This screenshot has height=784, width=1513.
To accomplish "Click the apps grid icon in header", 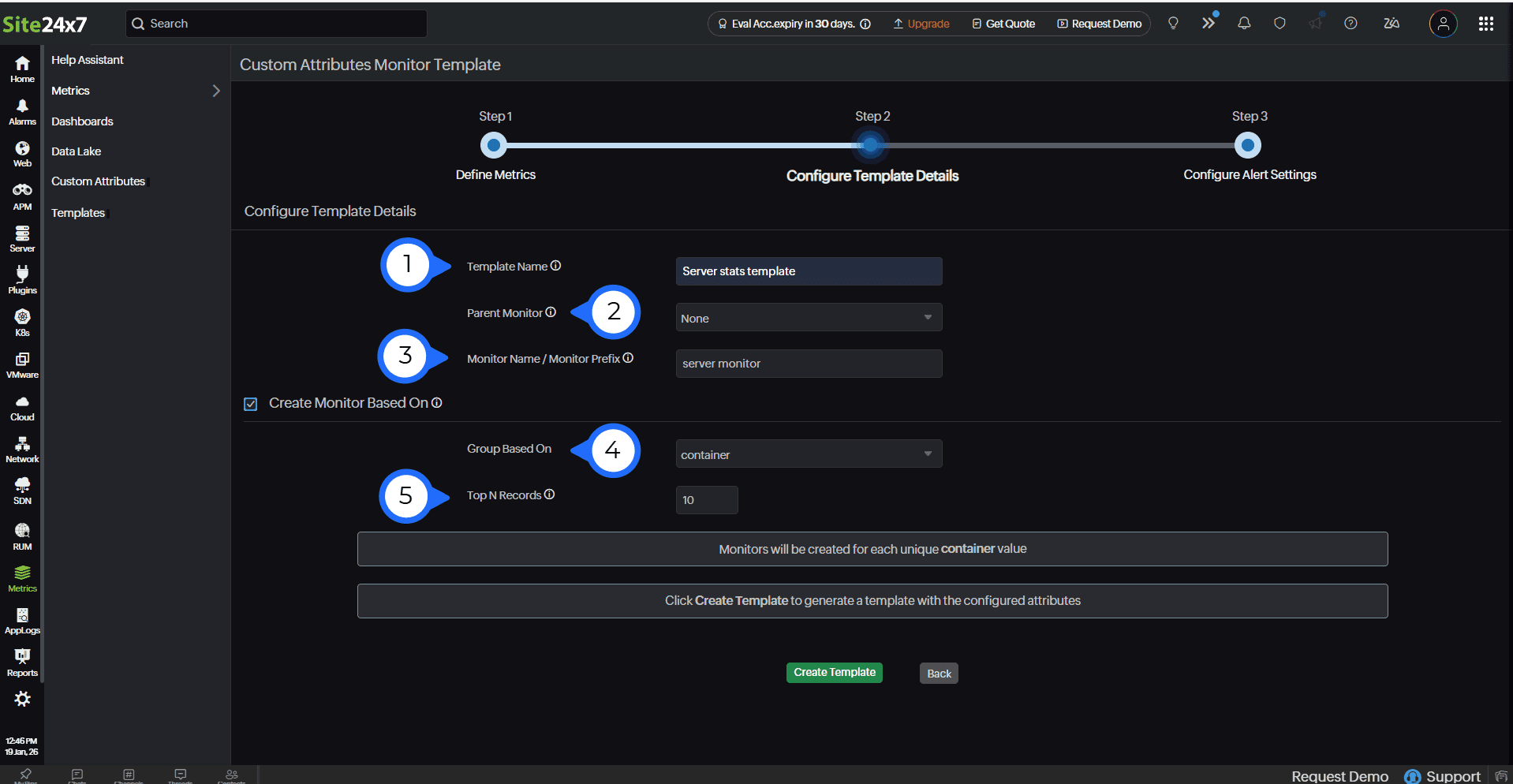I will [1485, 24].
